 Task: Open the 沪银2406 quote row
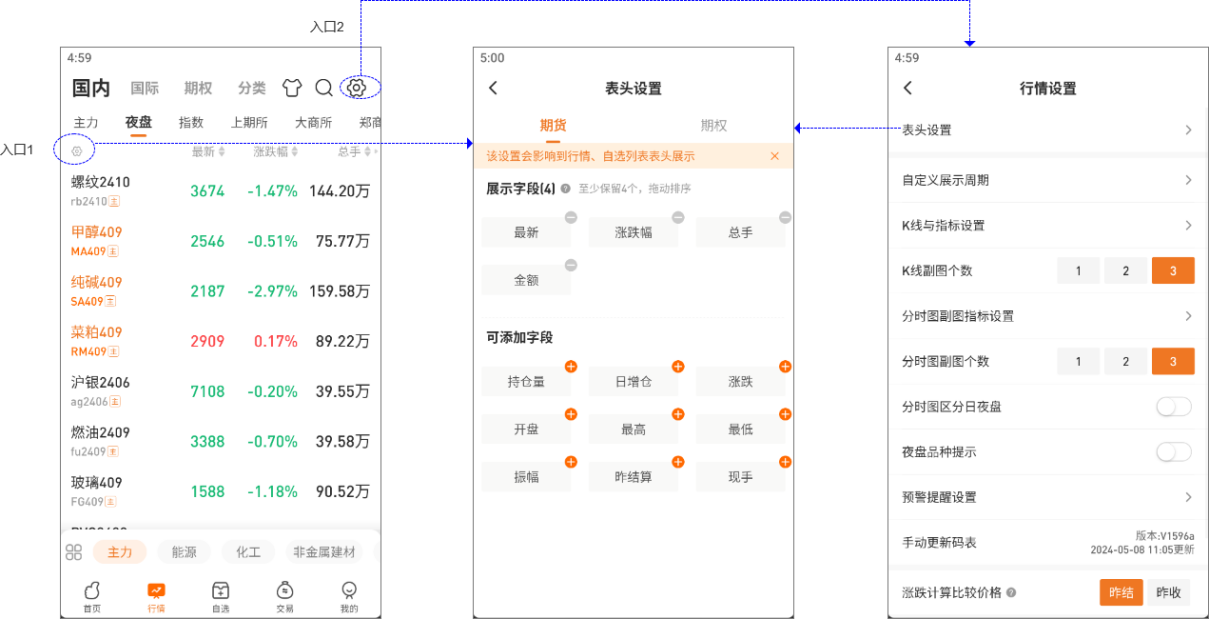pyautogui.click(x=221, y=391)
